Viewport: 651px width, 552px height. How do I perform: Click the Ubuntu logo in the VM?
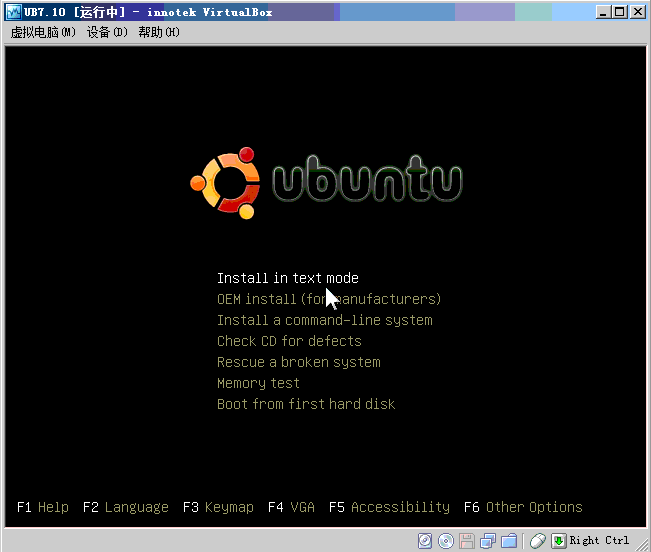click(326, 183)
